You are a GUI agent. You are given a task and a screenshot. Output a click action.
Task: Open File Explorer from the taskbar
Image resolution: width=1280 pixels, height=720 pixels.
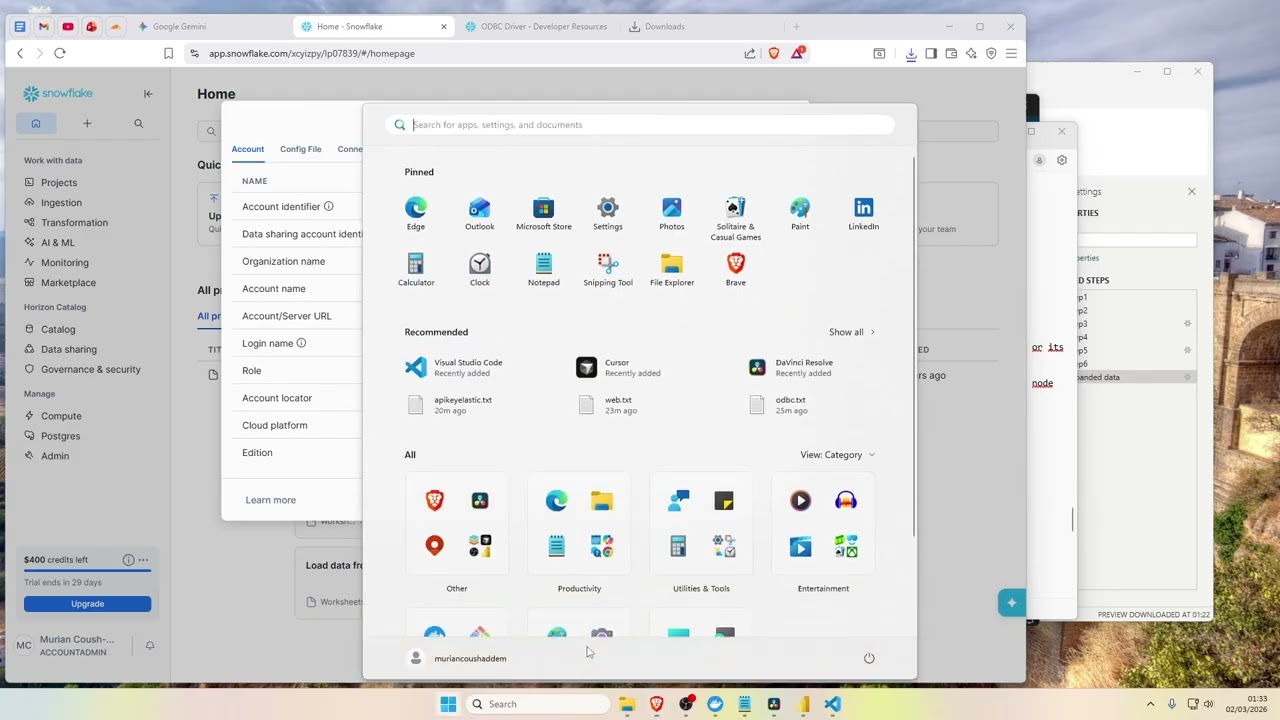click(x=627, y=704)
